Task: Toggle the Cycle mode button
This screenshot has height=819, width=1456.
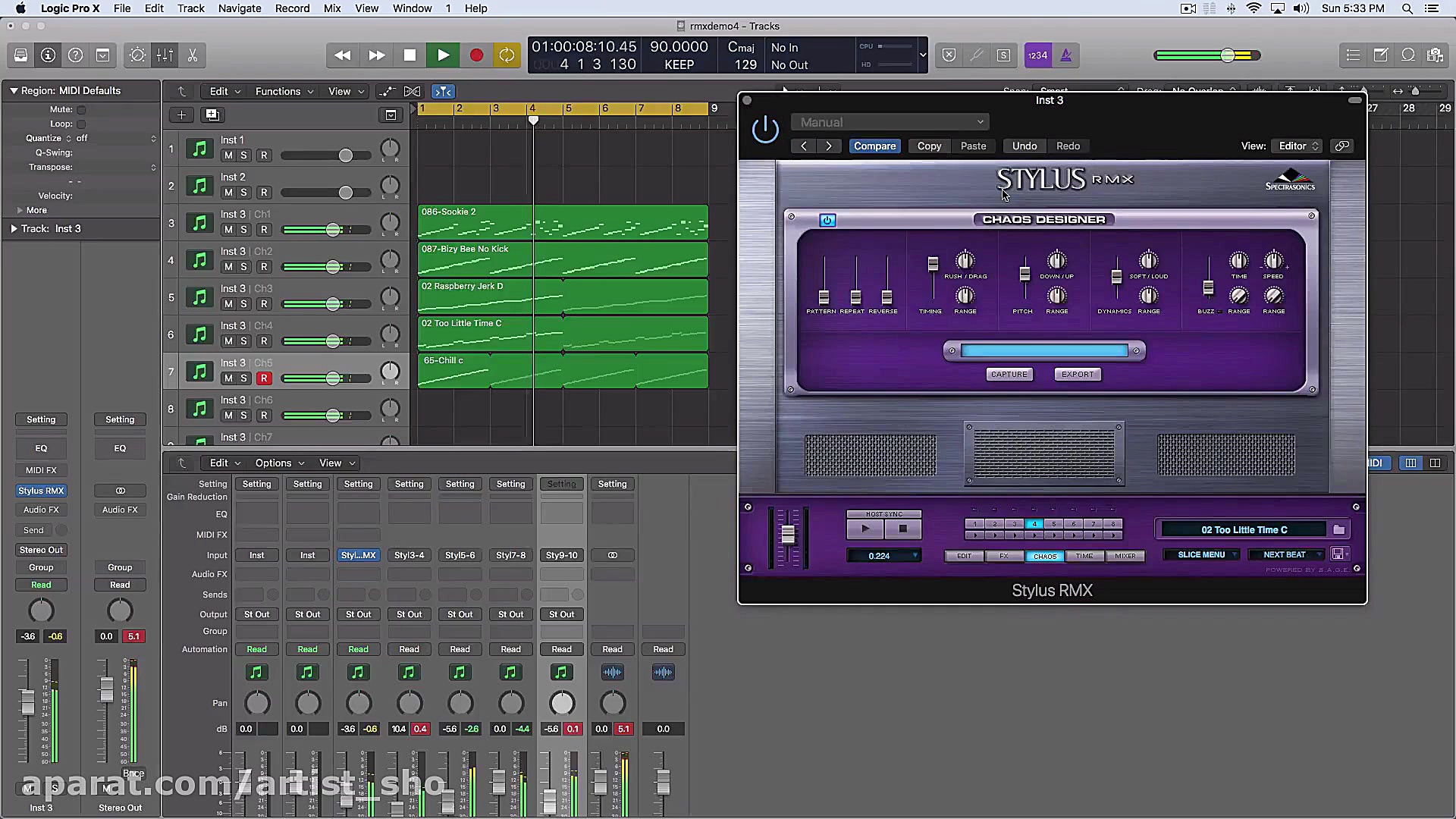Action: [x=507, y=55]
